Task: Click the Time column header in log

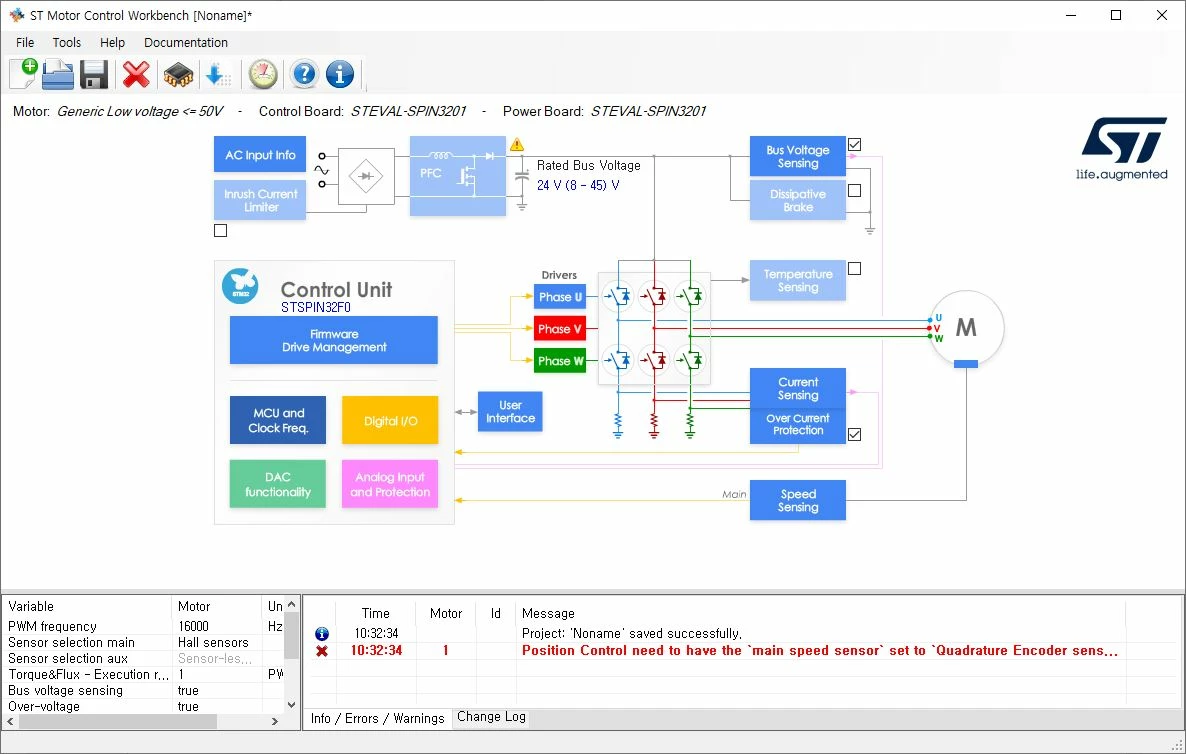Action: click(376, 613)
